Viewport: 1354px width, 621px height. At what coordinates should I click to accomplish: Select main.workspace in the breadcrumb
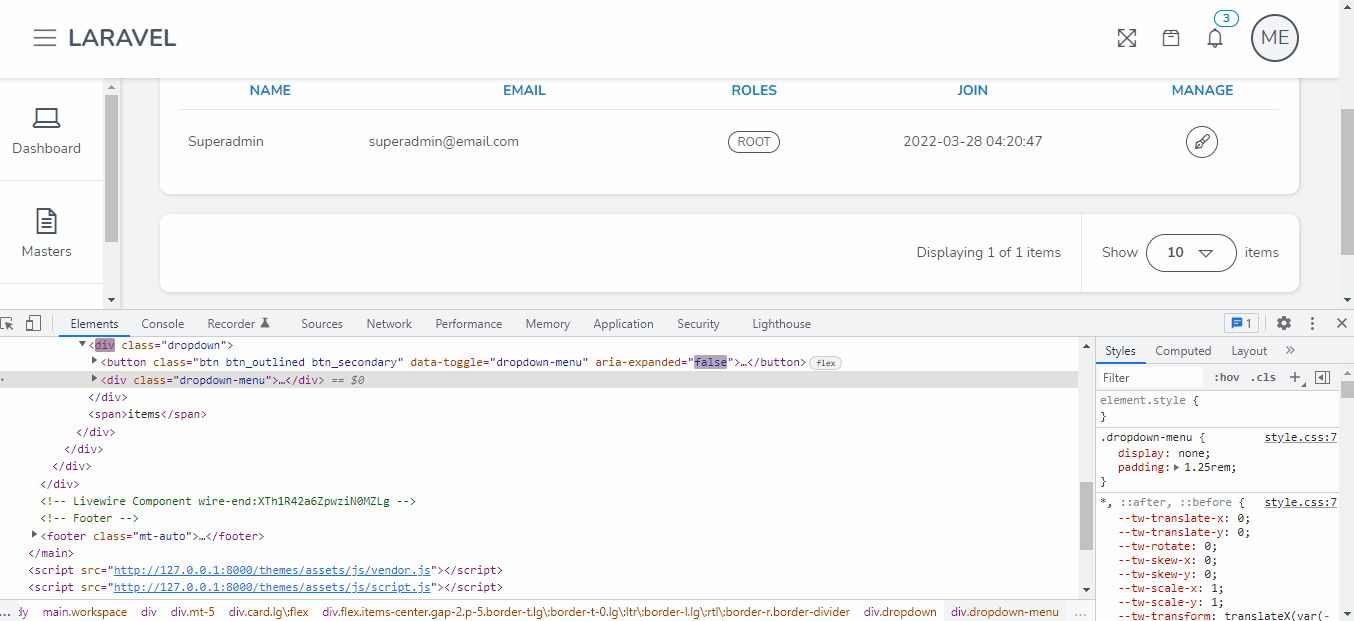point(85,612)
